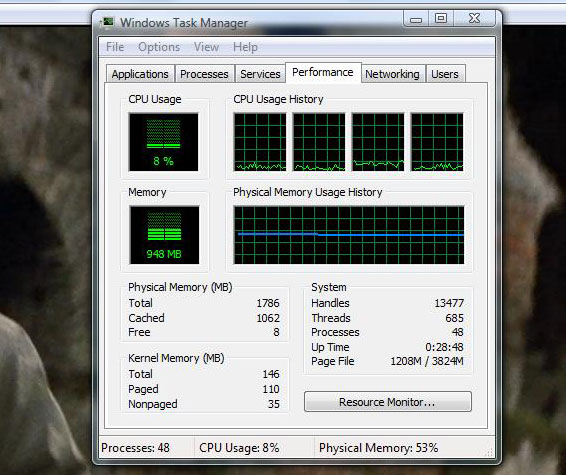Select the Performance tab

coord(323,72)
